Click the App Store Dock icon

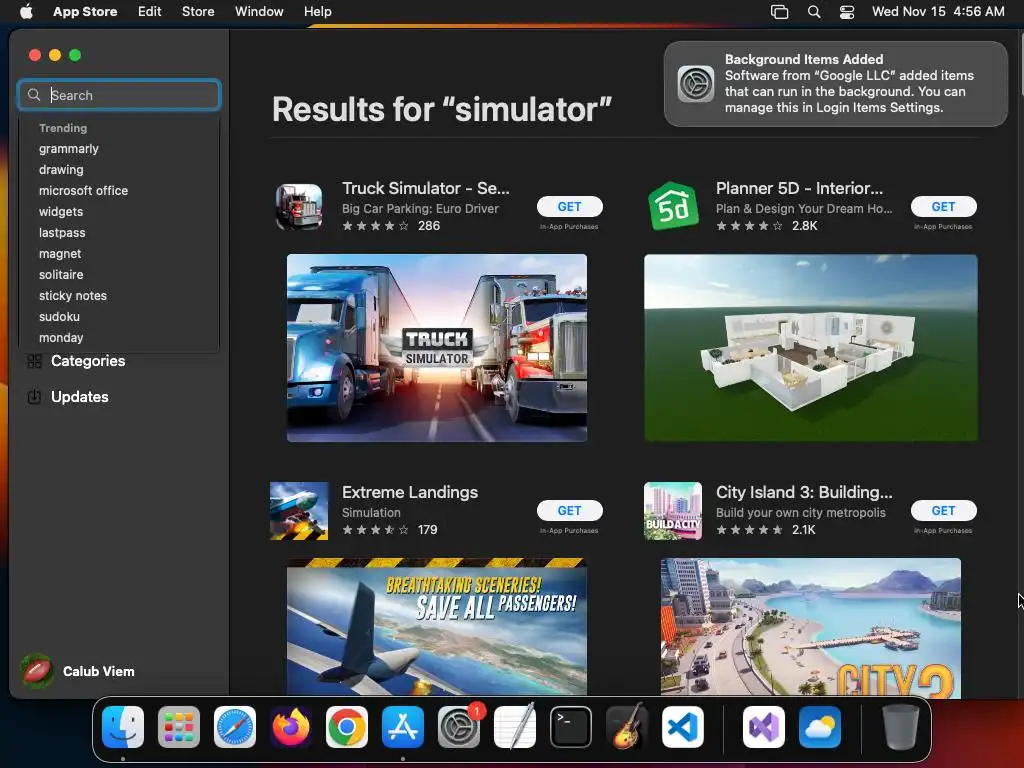403,727
